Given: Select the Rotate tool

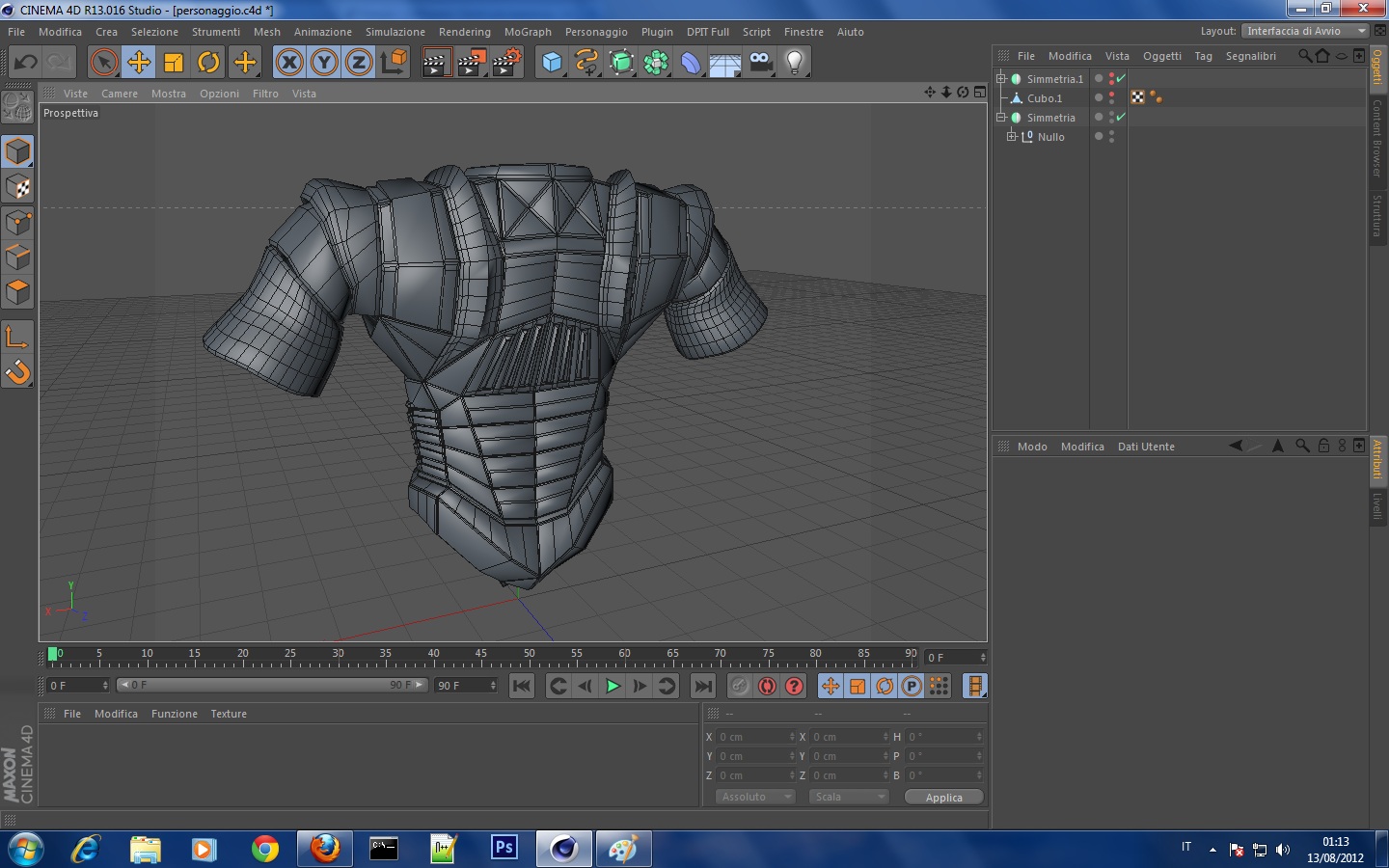Looking at the screenshot, I should pos(208,63).
